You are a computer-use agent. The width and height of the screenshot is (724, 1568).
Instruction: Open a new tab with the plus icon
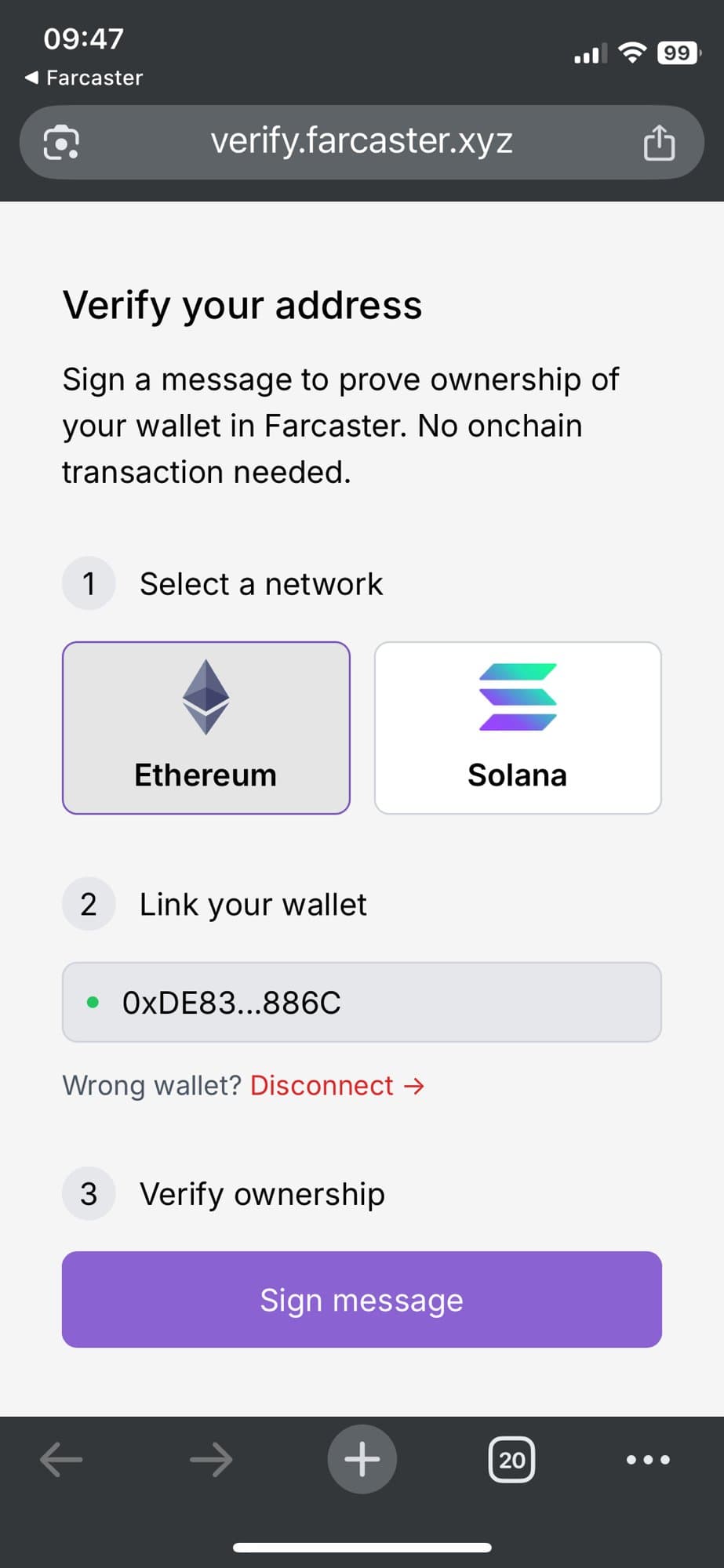(x=362, y=1459)
